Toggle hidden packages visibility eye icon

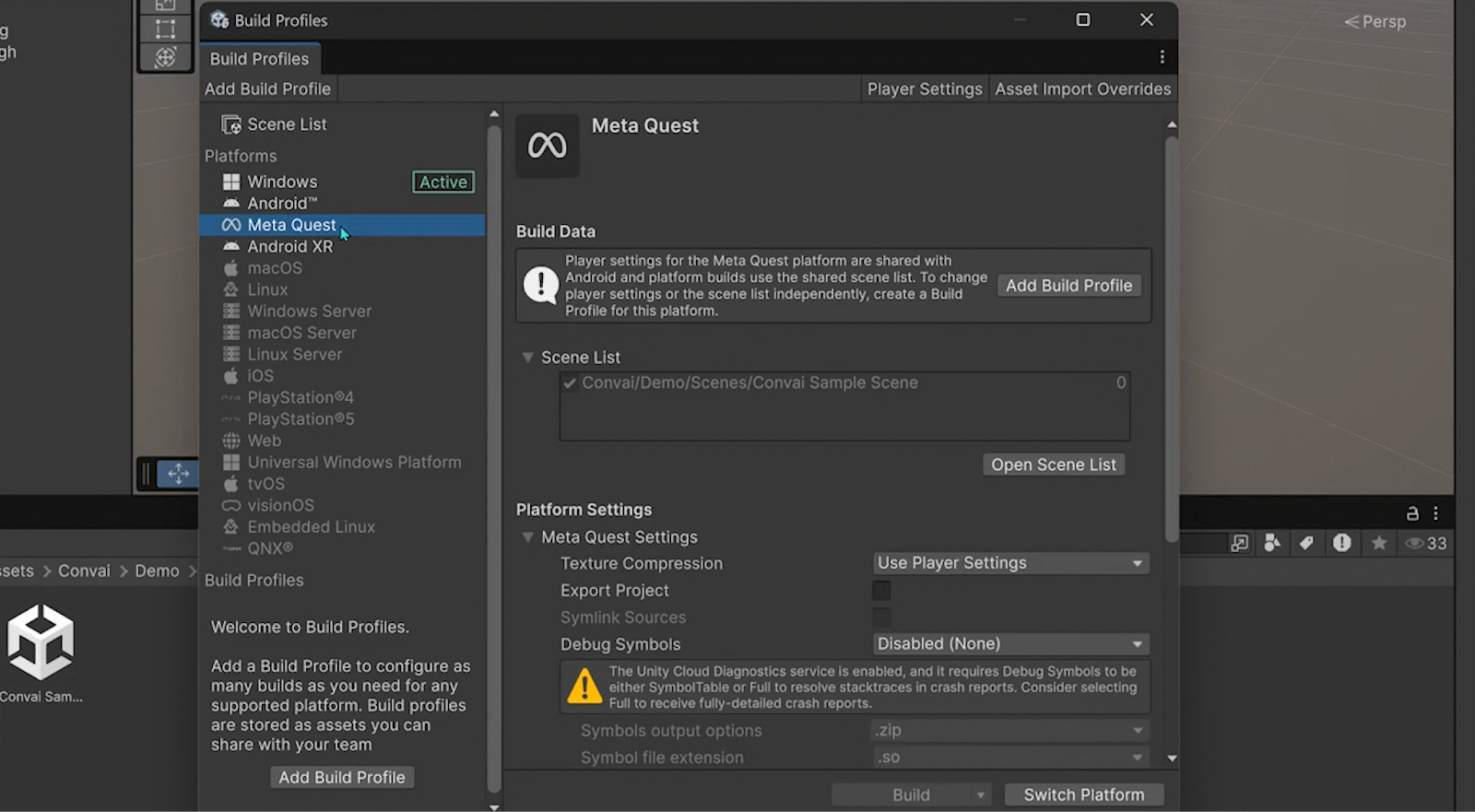(1425, 543)
